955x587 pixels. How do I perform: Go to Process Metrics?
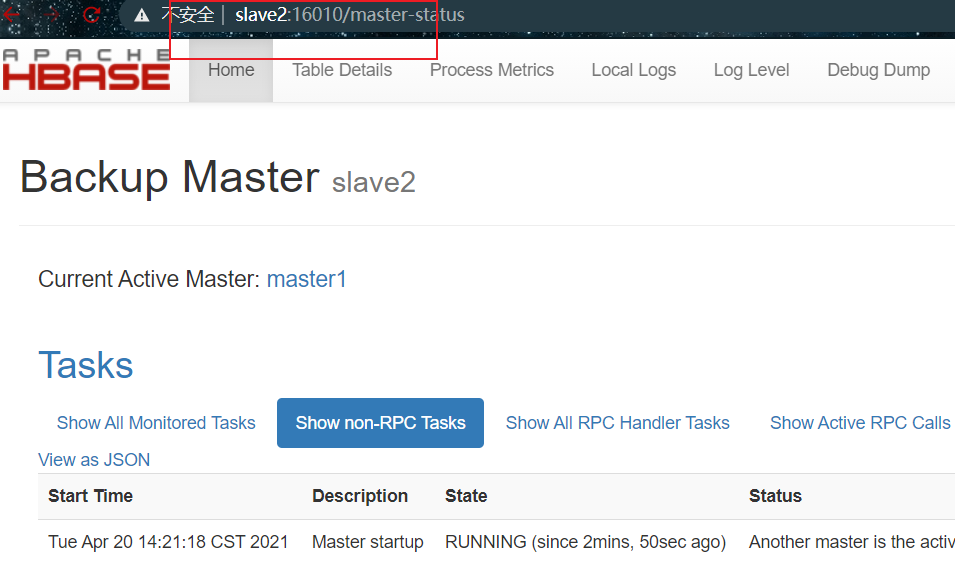(492, 70)
